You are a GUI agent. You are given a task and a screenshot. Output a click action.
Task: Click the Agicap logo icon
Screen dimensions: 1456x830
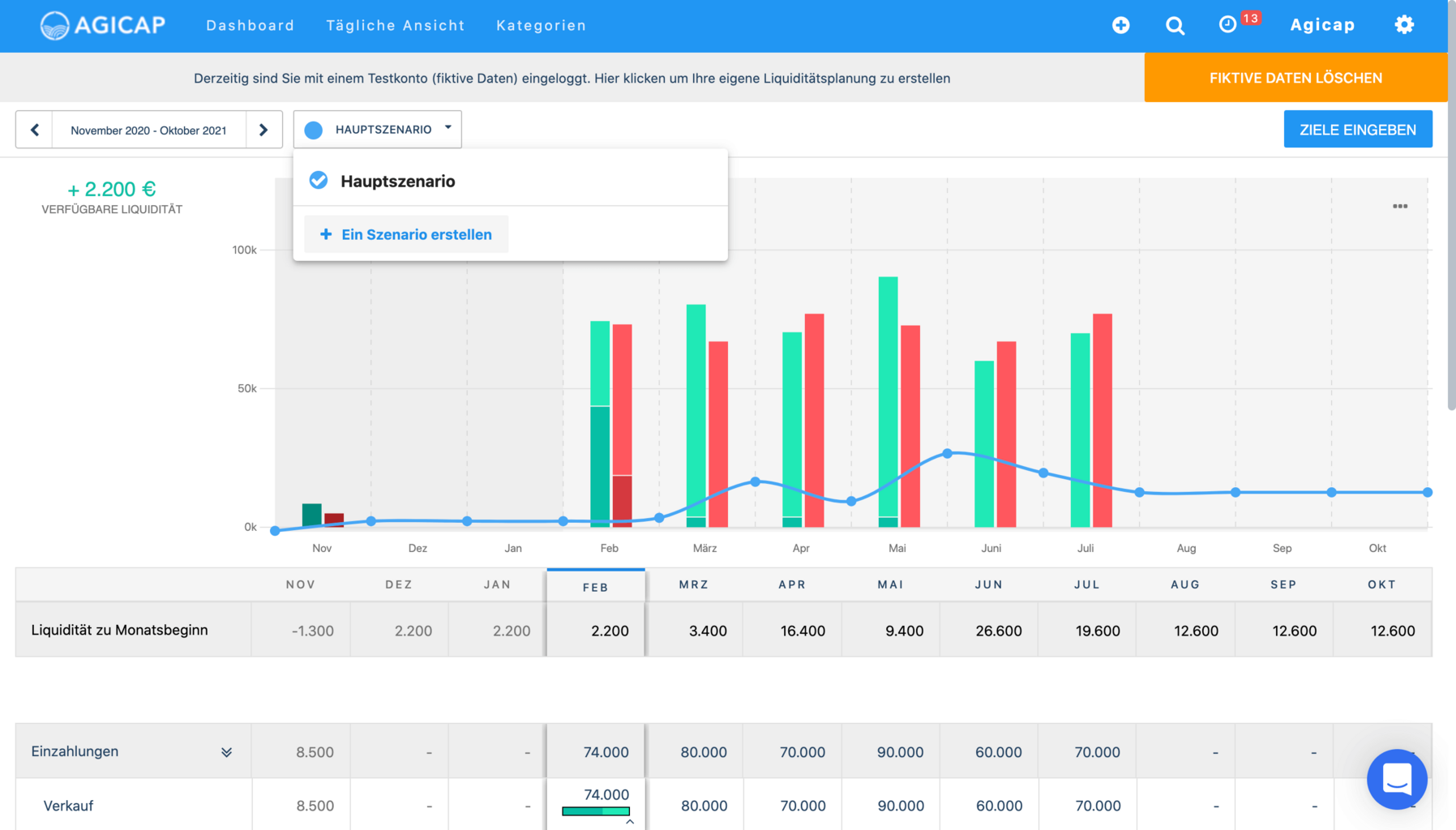pos(55,25)
